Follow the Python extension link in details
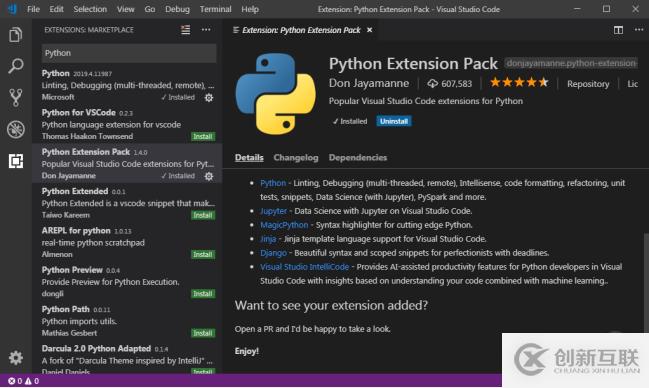This screenshot has width=649, height=388. click(x=273, y=183)
